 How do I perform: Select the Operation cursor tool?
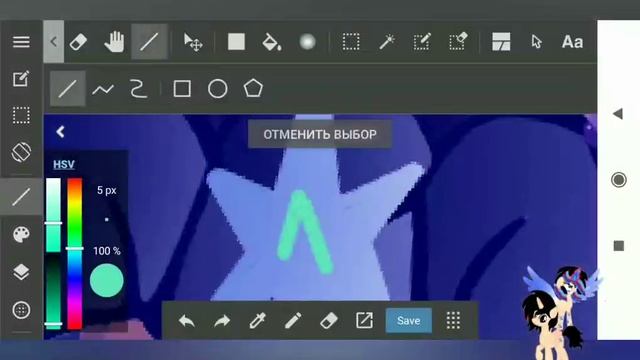(x=536, y=42)
